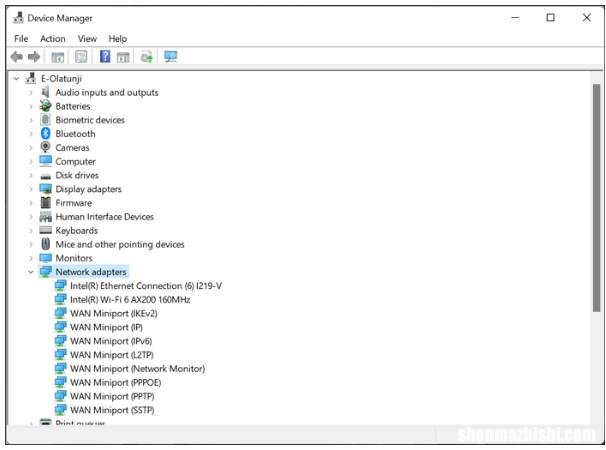Click the Cameras webcam icon
Image resolution: width=606 pixels, height=450 pixels.
point(46,147)
